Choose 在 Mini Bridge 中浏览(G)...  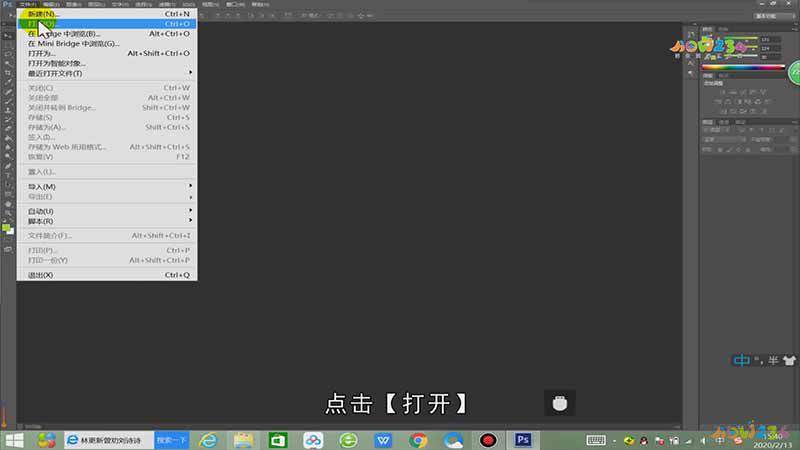click(107, 44)
